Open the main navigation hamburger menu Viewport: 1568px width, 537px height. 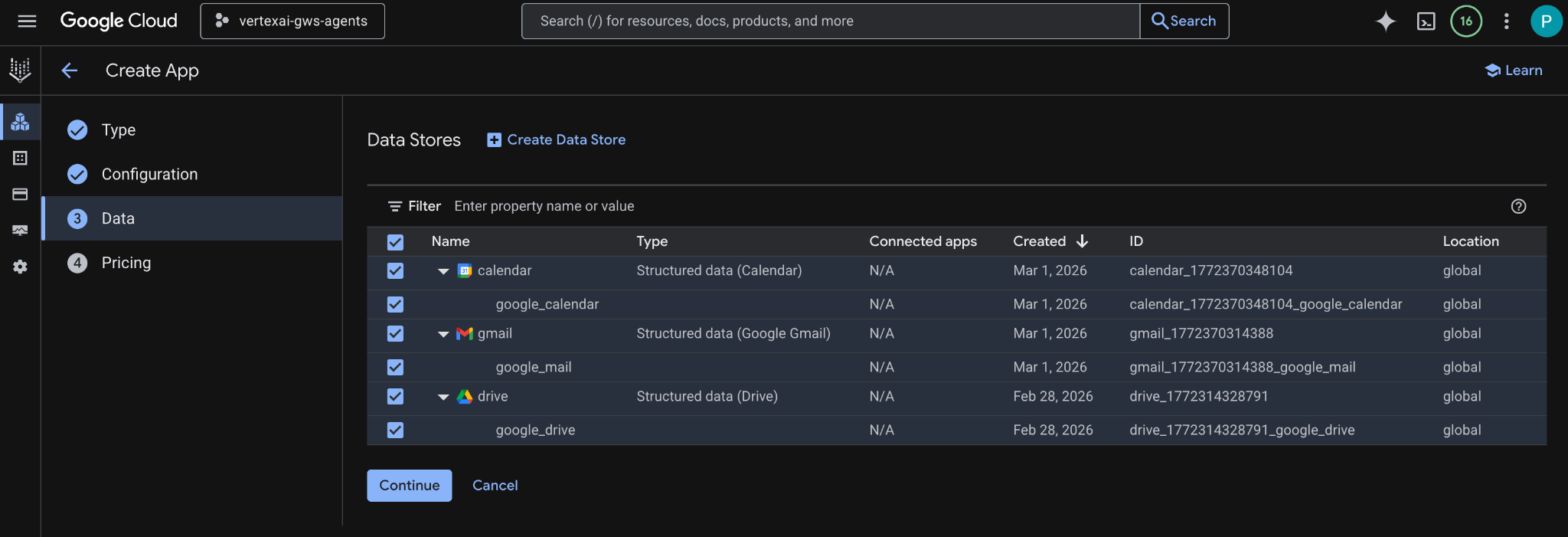pos(27,21)
